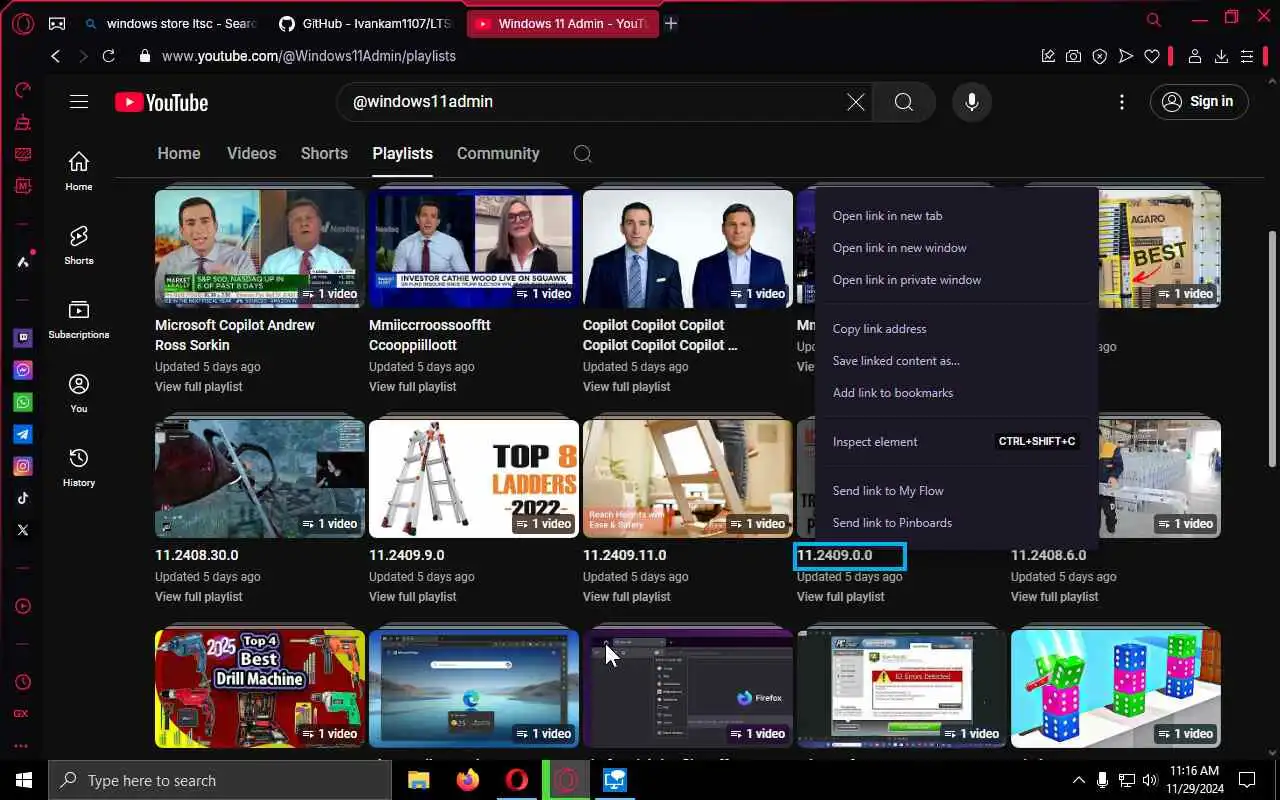Start voice search with the microphone
This screenshot has width=1280, height=800.
(971, 102)
